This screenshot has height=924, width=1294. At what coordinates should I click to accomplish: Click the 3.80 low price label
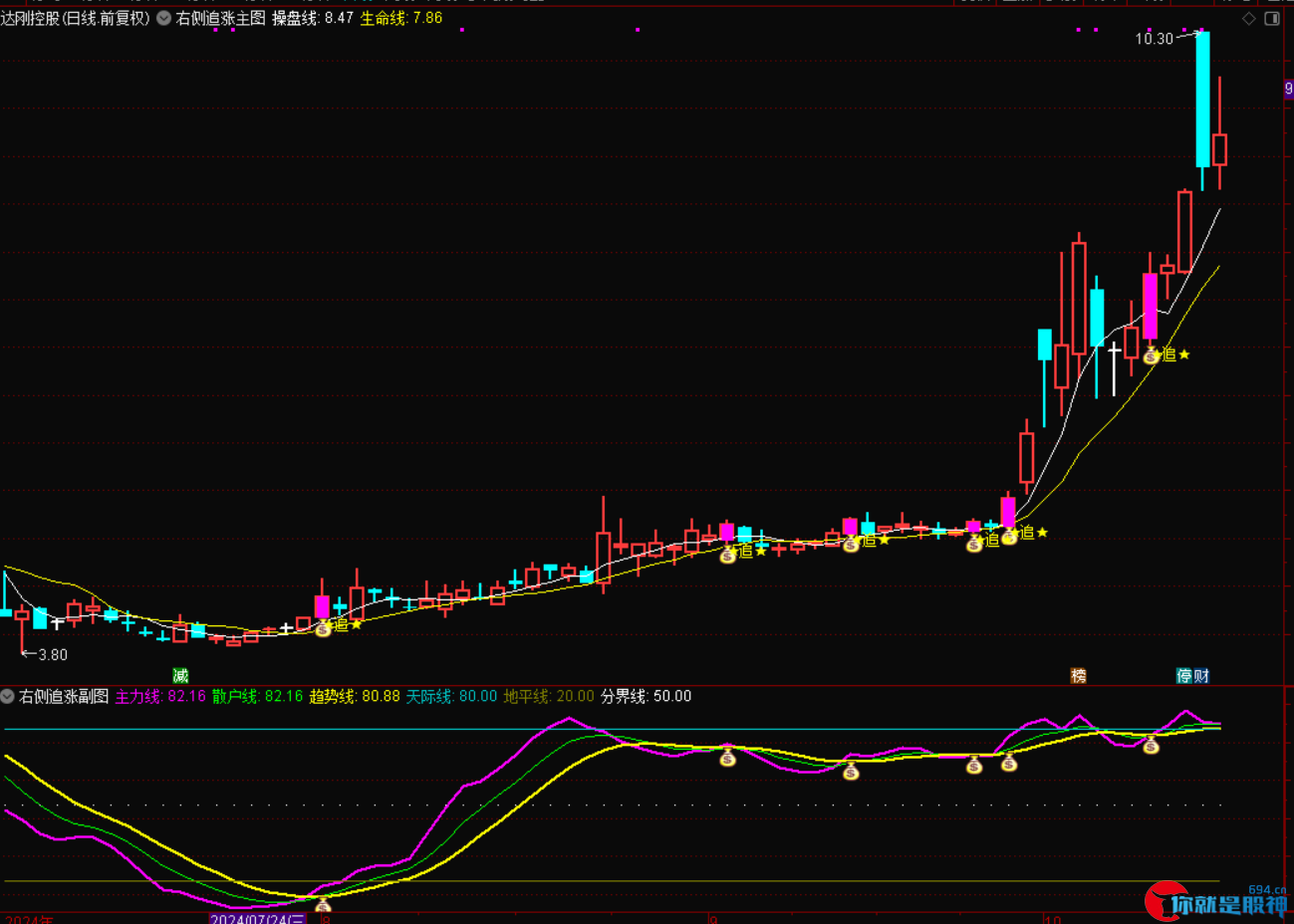53,654
